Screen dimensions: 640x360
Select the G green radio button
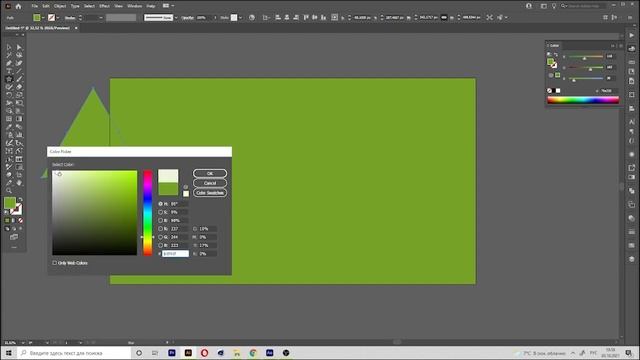[160, 237]
